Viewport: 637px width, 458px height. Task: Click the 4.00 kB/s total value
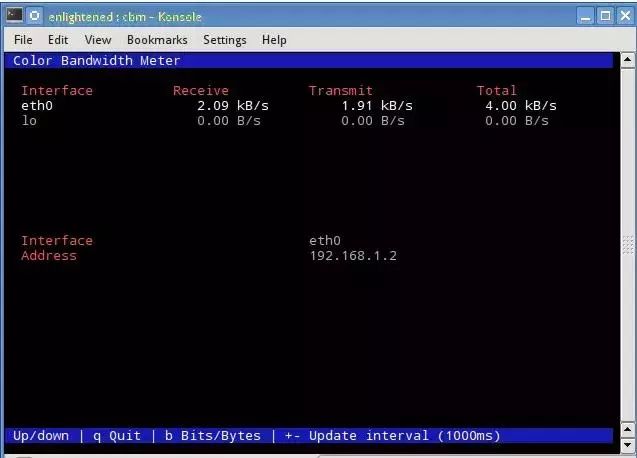(521, 106)
